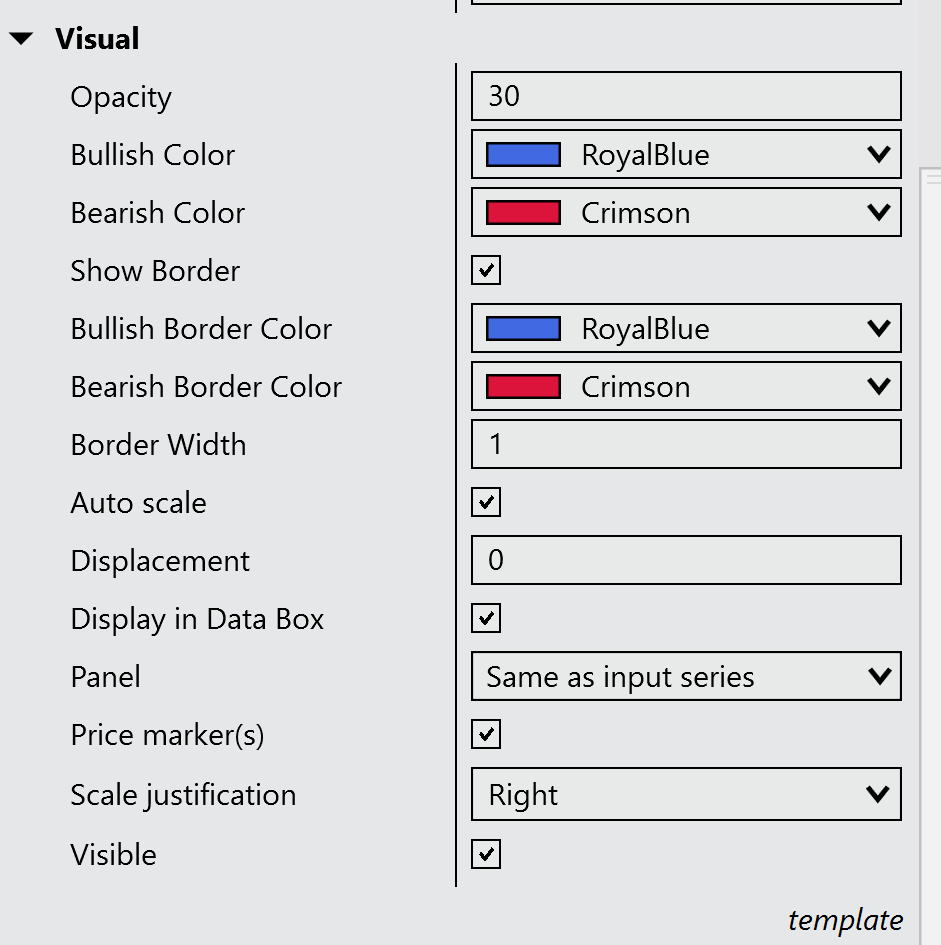
Task: Uncheck the Show Border option
Action: (x=485, y=270)
